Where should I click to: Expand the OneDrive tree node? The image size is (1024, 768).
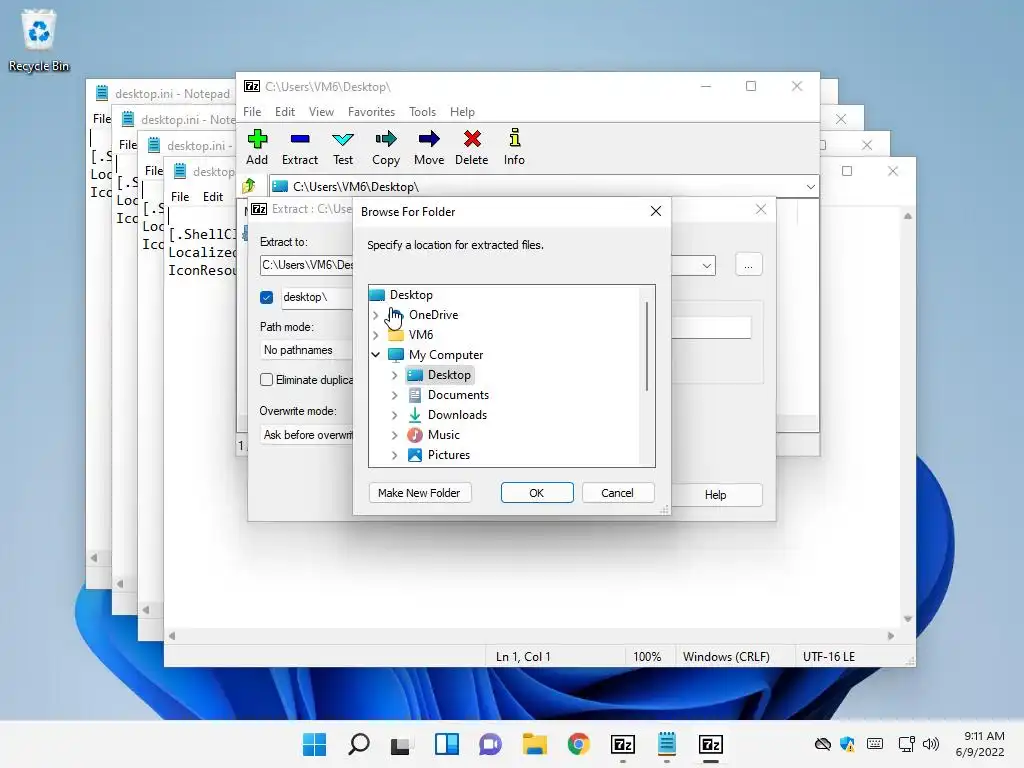pyautogui.click(x=376, y=315)
